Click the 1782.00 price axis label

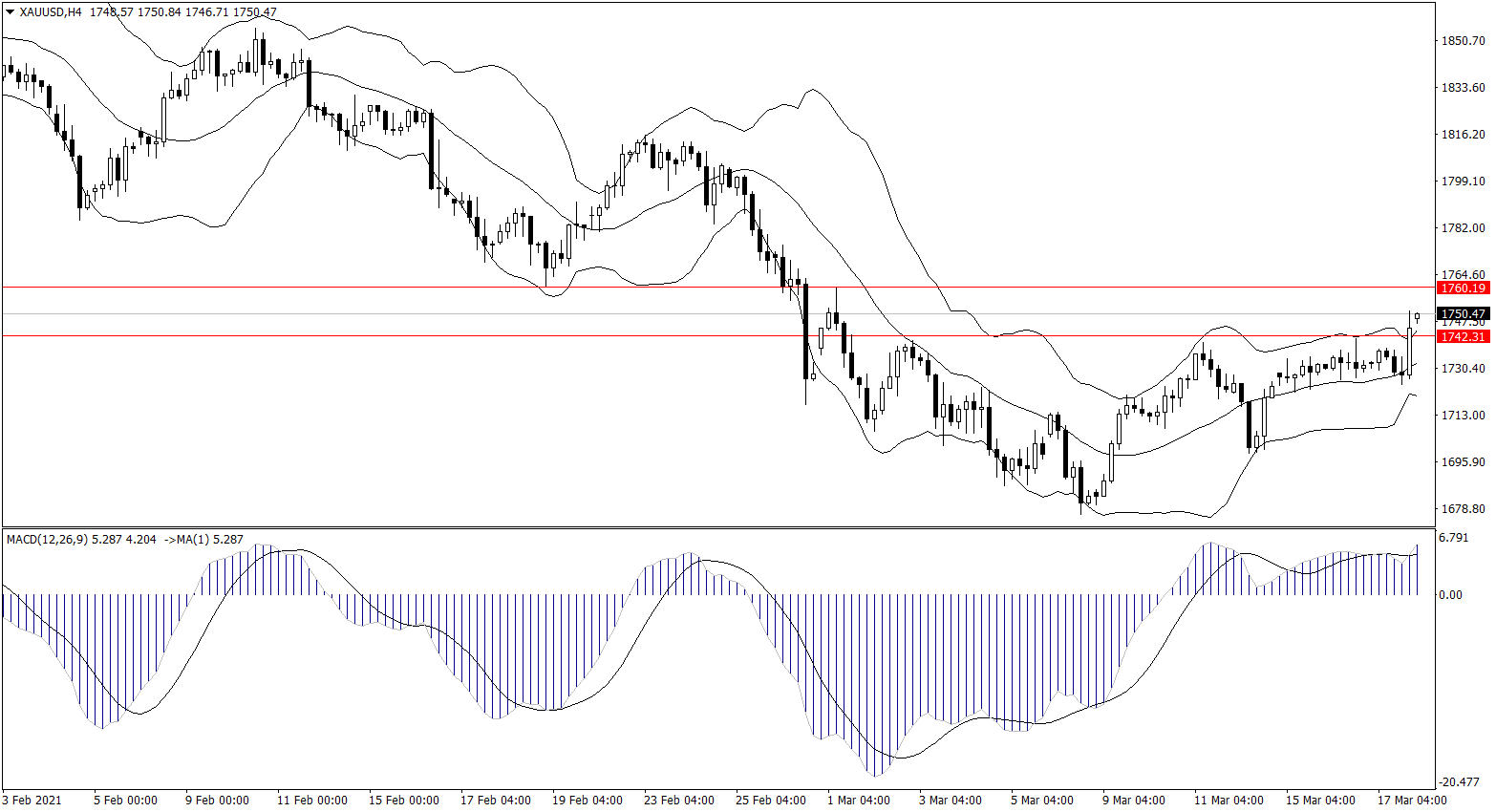(1463, 228)
